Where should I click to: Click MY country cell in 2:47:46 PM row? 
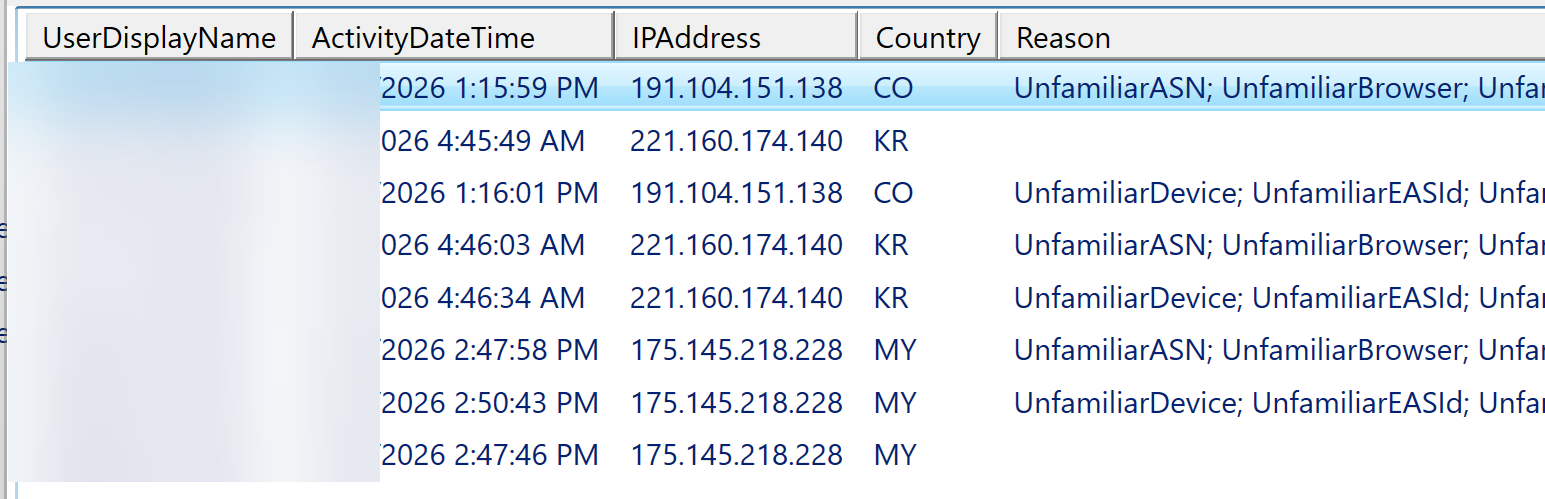[894, 455]
